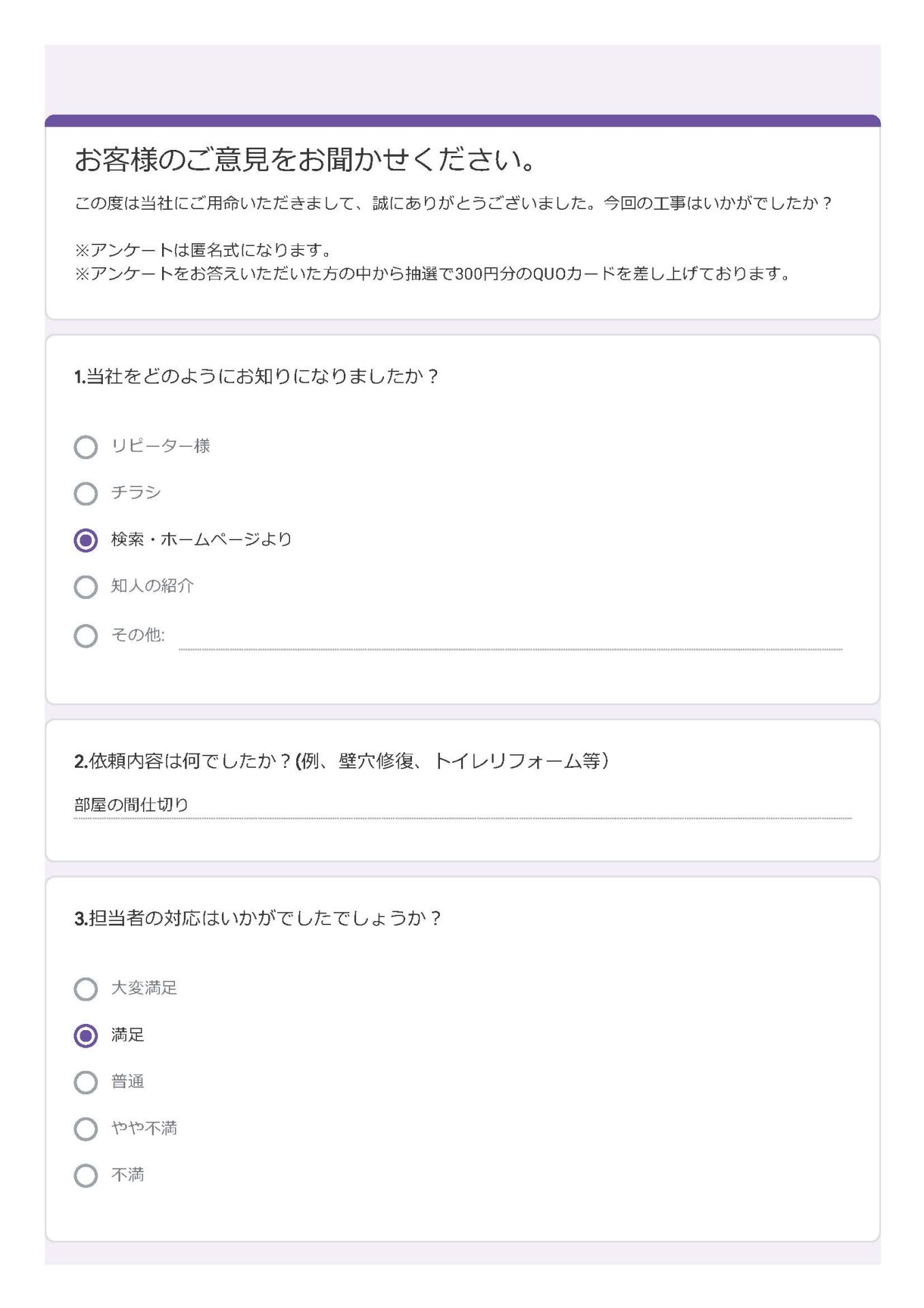Click the リピーター様 label text
Viewport: 924px width, 1308px height.
(x=161, y=446)
